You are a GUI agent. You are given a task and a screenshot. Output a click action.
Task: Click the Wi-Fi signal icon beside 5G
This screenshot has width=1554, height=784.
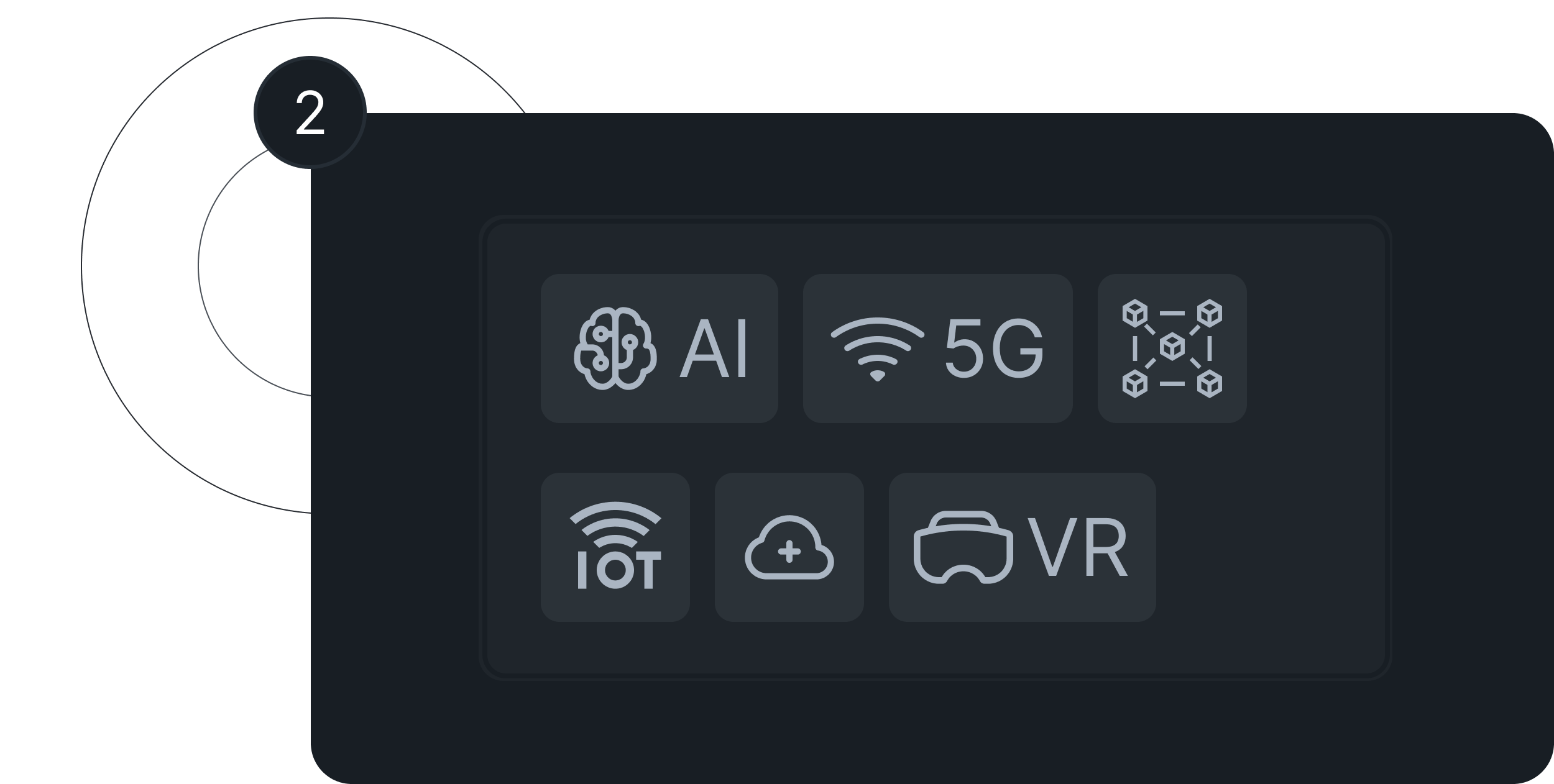click(877, 349)
